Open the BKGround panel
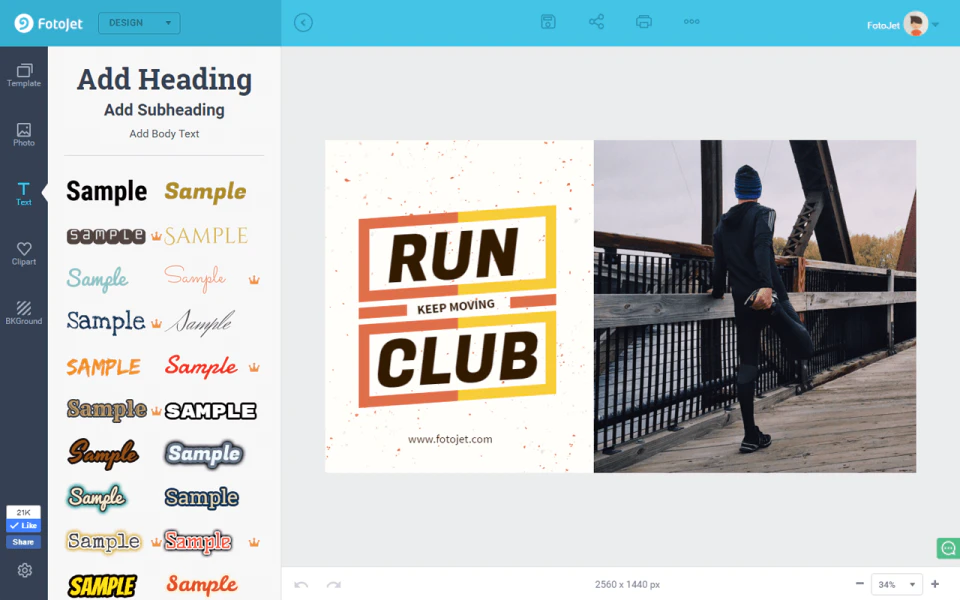 [x=23, y=313]
